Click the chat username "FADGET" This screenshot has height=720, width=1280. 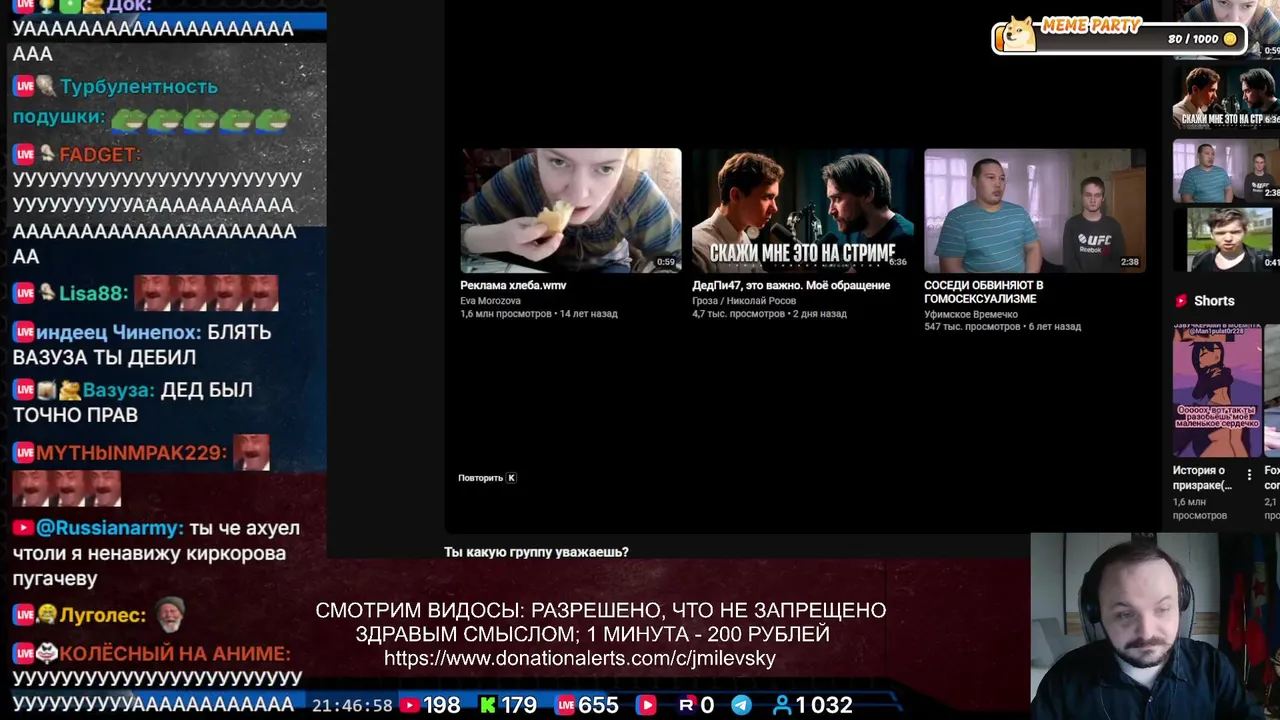pyautogui.click(x=98, y=155)
